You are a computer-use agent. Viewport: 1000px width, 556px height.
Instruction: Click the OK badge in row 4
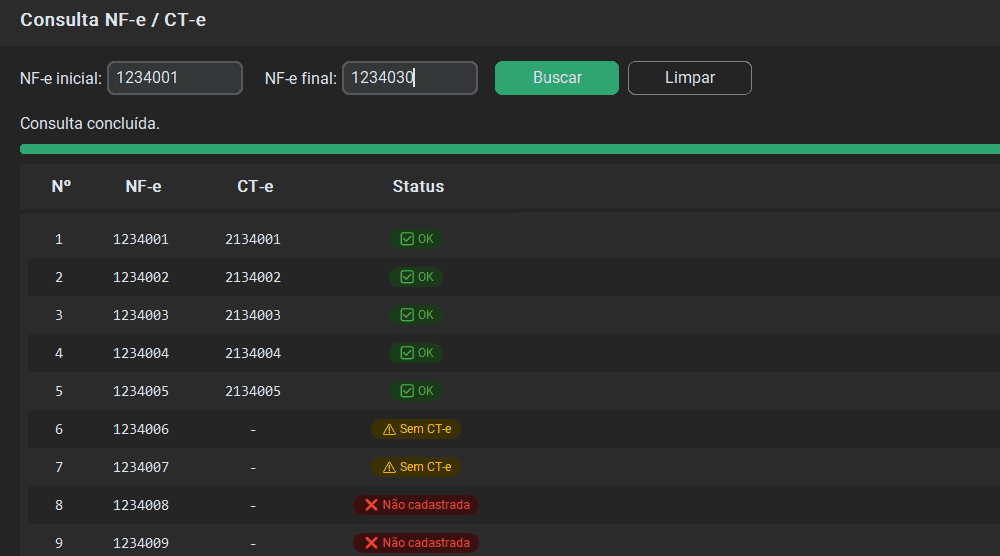[416, 353]
